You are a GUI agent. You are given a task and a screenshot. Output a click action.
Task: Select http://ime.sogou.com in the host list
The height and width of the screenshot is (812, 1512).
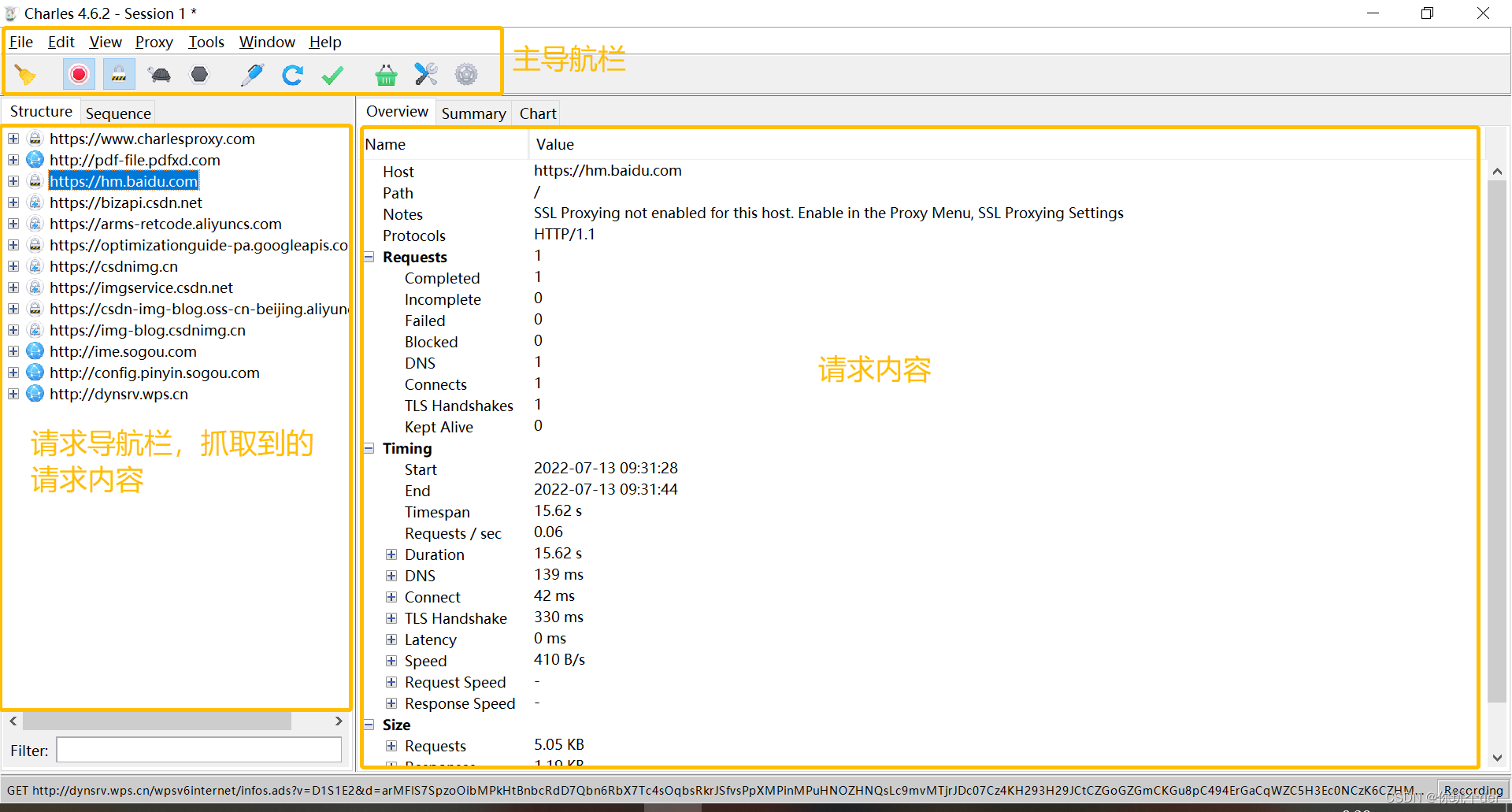[123, 351]
